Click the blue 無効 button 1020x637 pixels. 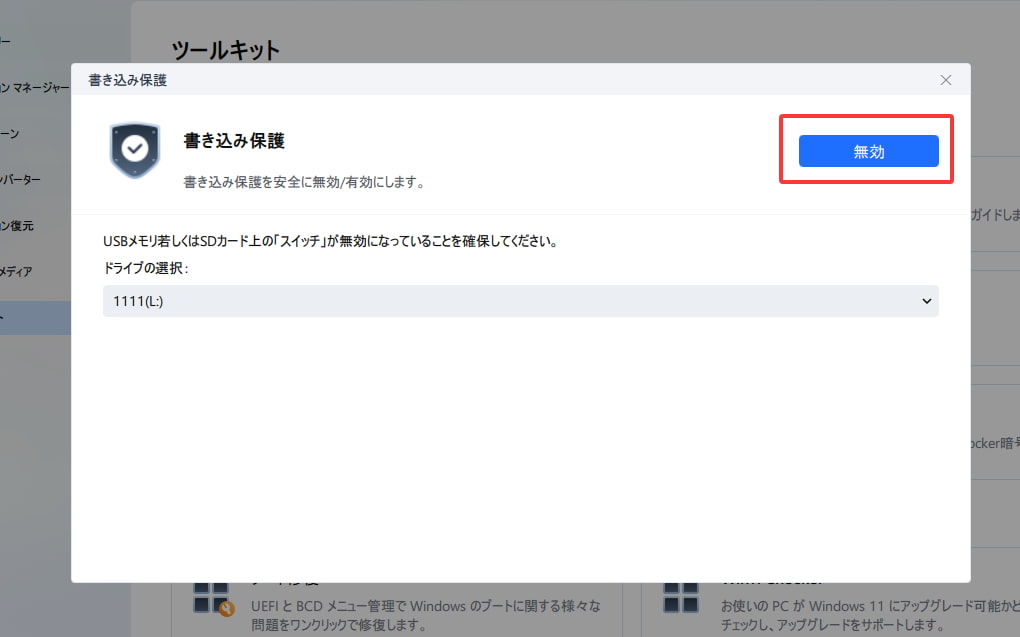(x=868, y=151)
